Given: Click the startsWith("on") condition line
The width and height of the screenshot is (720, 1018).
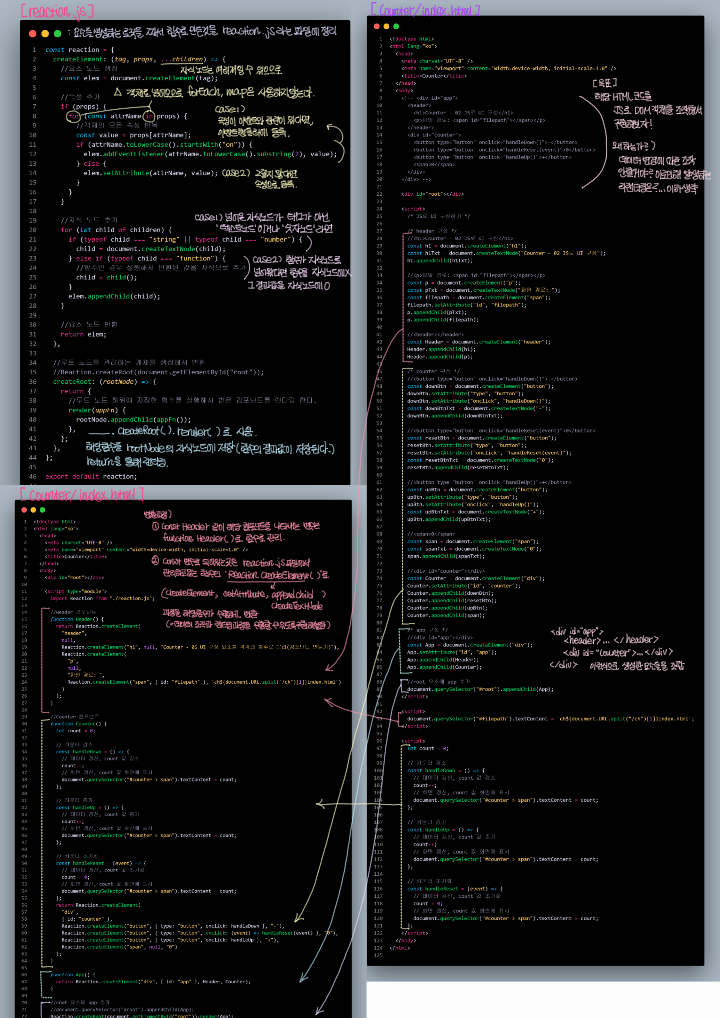Looking at the screenshot, I should [168, 144].
